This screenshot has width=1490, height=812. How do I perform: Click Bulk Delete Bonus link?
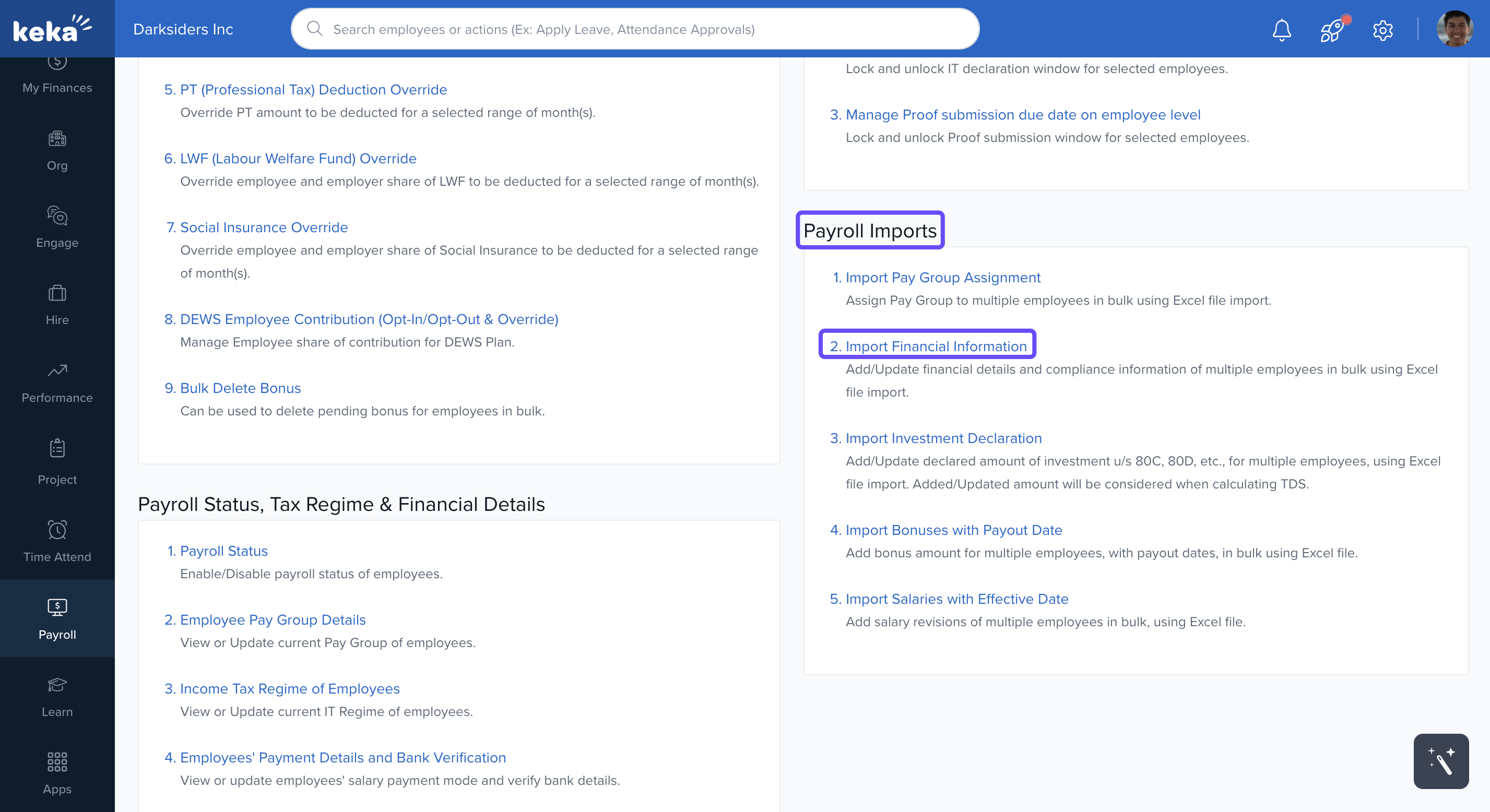tap(240, 388)
